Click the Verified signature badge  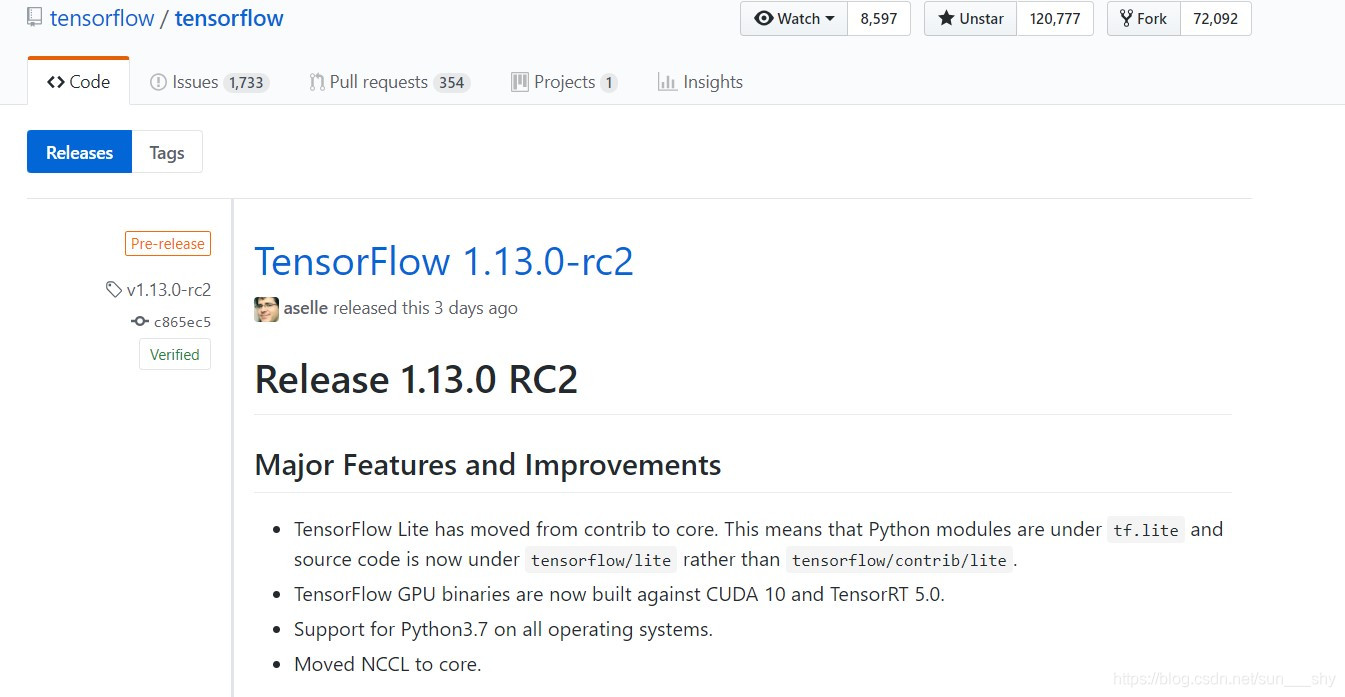tap(175, 354)
